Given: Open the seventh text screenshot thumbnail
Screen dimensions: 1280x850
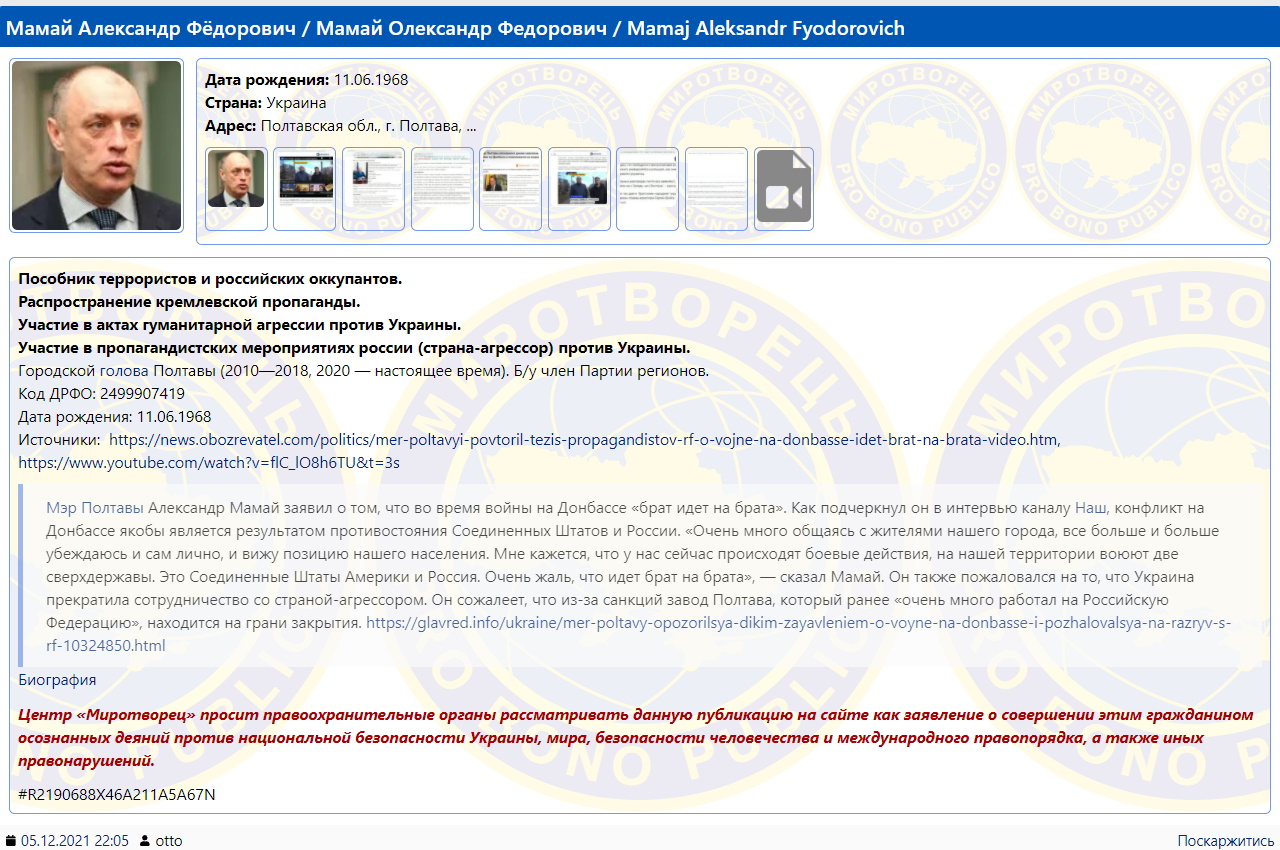Looking at the screenshot, I should tap(647, 188).
